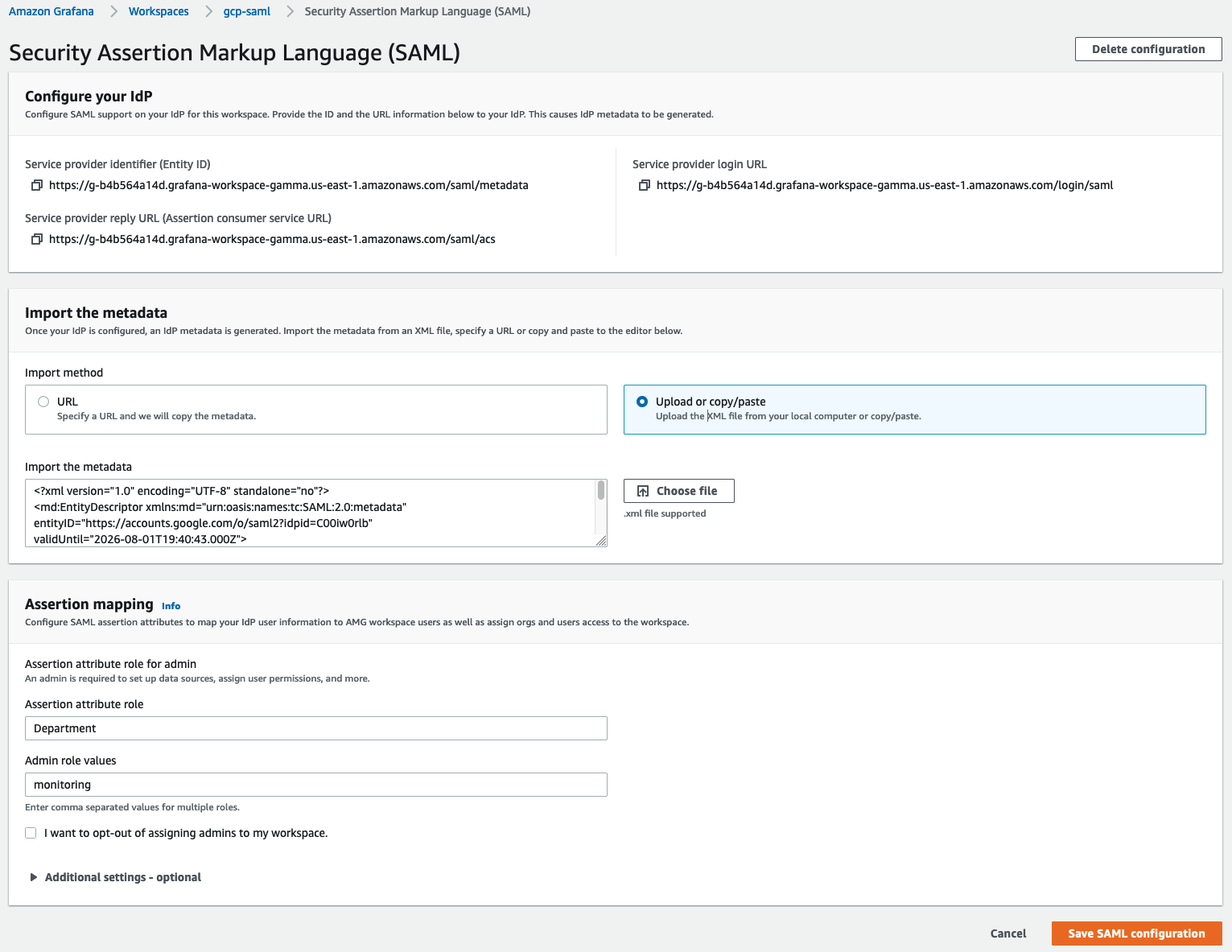Click the metadata textarea resize handle

tap(601, 541)
